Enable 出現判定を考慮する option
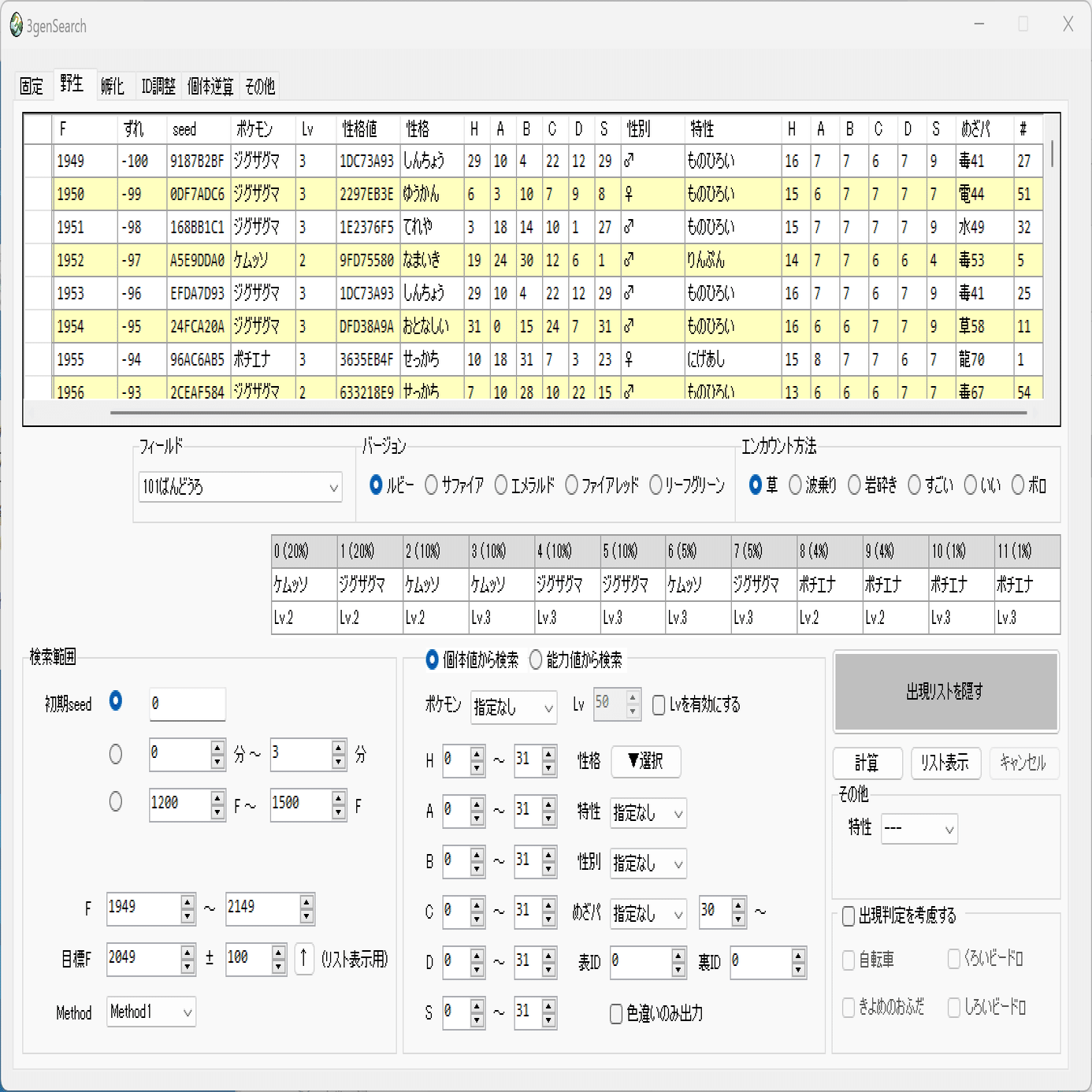This screenshot has height=1092, width=1092. point(848,916)
